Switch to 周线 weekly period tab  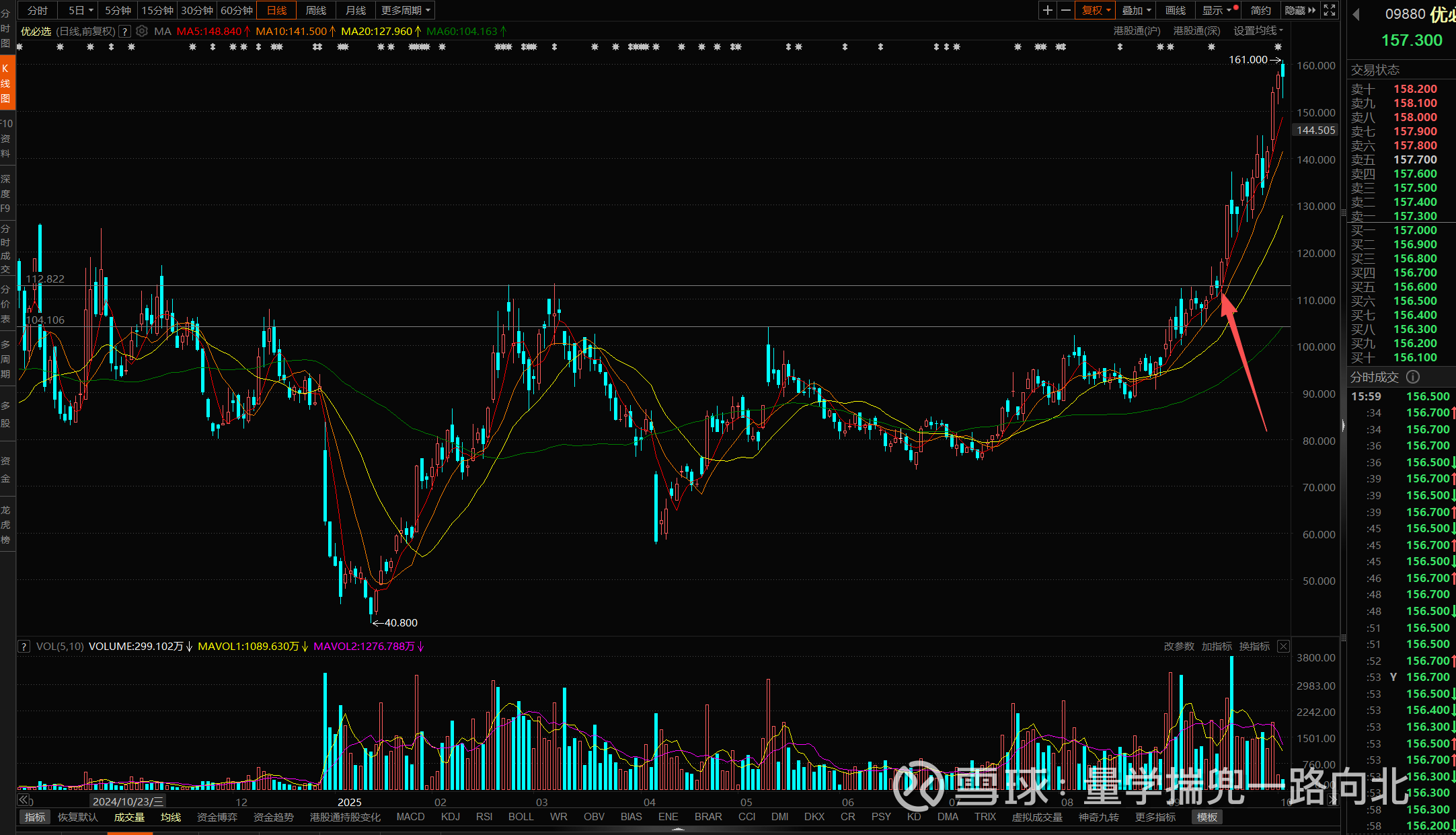coord(315,10)
